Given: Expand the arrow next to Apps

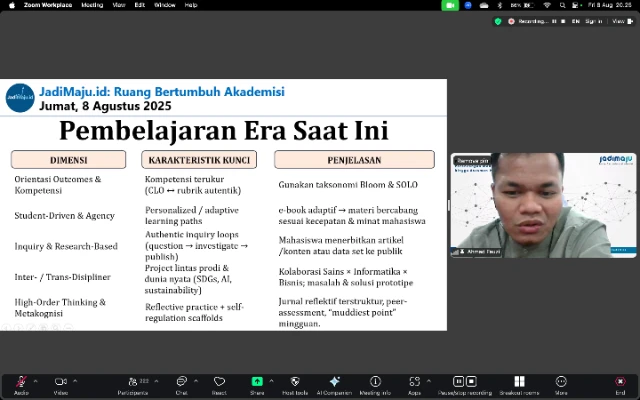Looking at the screenshot, I should click(429, 381).
